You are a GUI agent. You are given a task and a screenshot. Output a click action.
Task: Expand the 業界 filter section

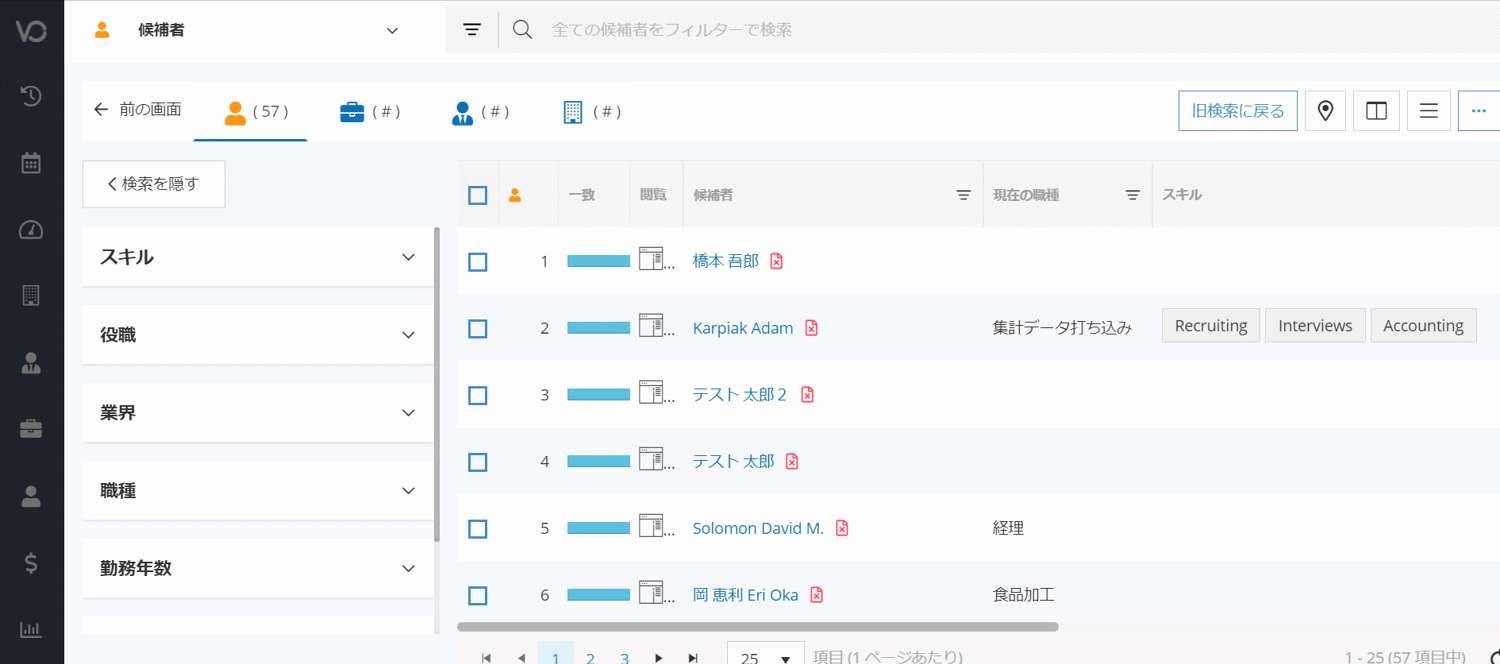(258, 413)
